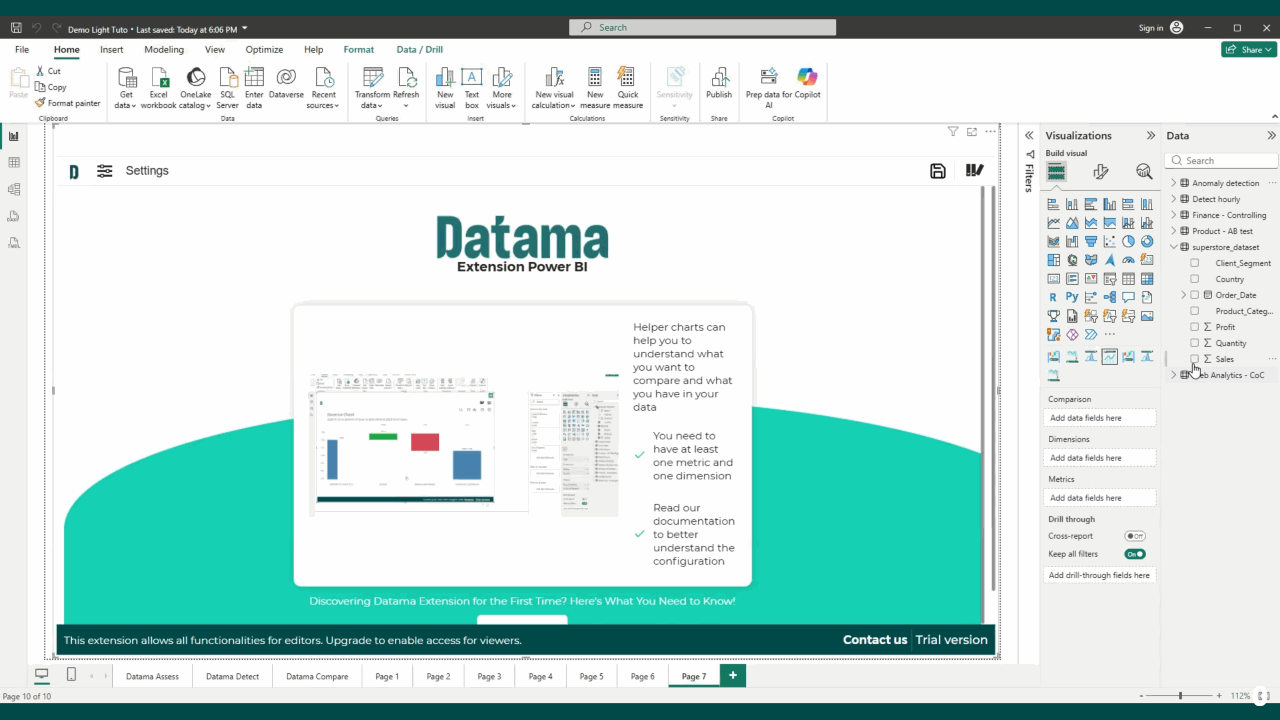Check the Country field checkbox
This screenshot has height=720, width=1280.
(1194, 279)
